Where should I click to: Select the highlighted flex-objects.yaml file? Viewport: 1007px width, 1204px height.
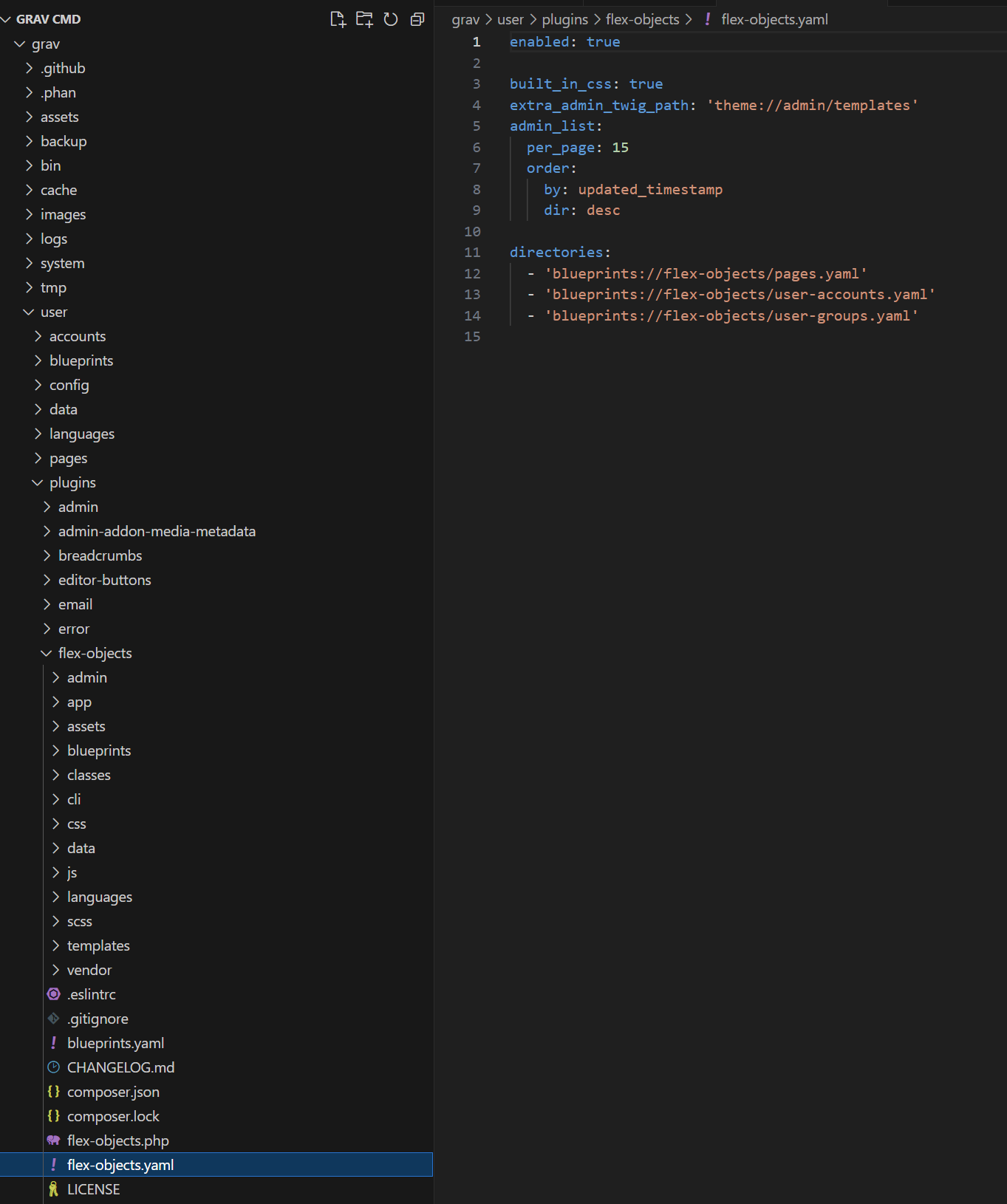[216, 1165]
